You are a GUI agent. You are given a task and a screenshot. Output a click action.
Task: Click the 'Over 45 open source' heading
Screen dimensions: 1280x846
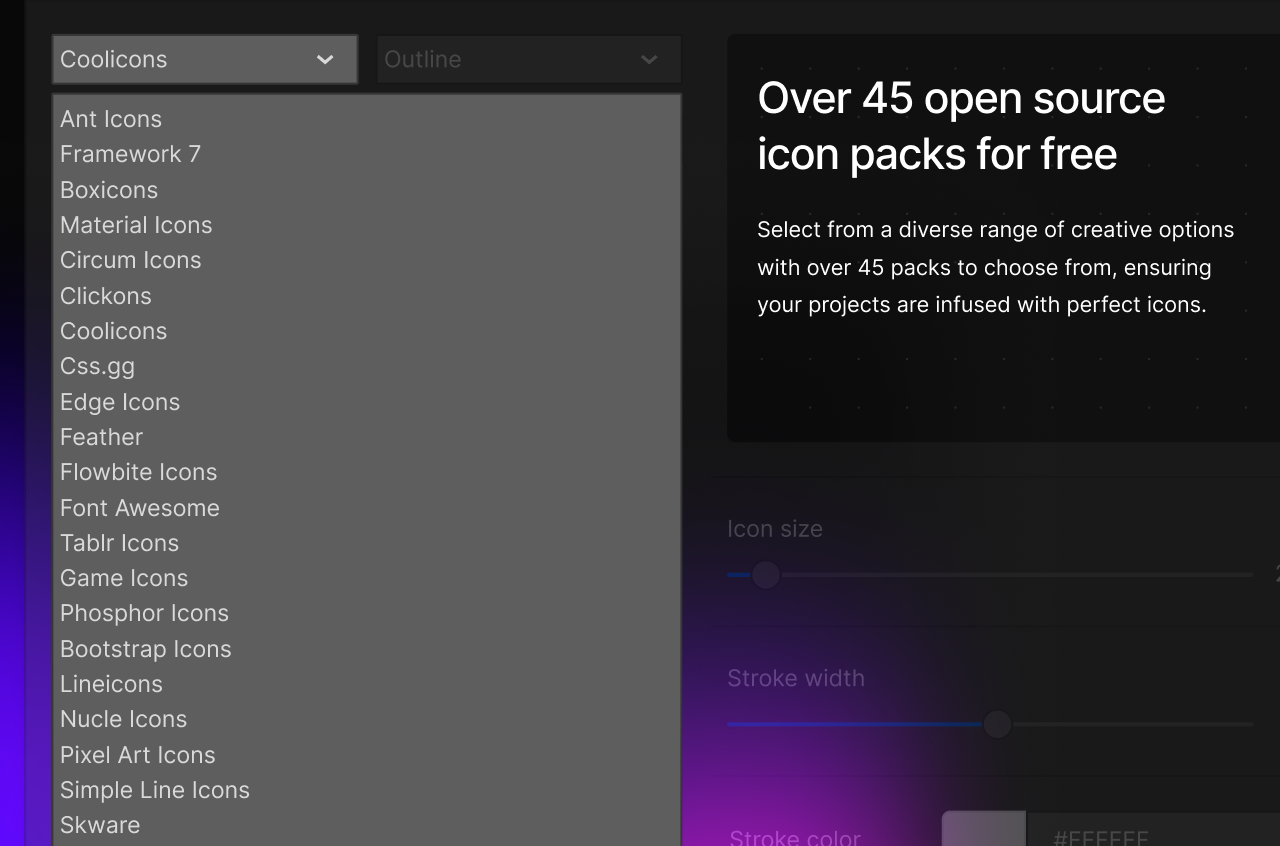tap(961, 126)
